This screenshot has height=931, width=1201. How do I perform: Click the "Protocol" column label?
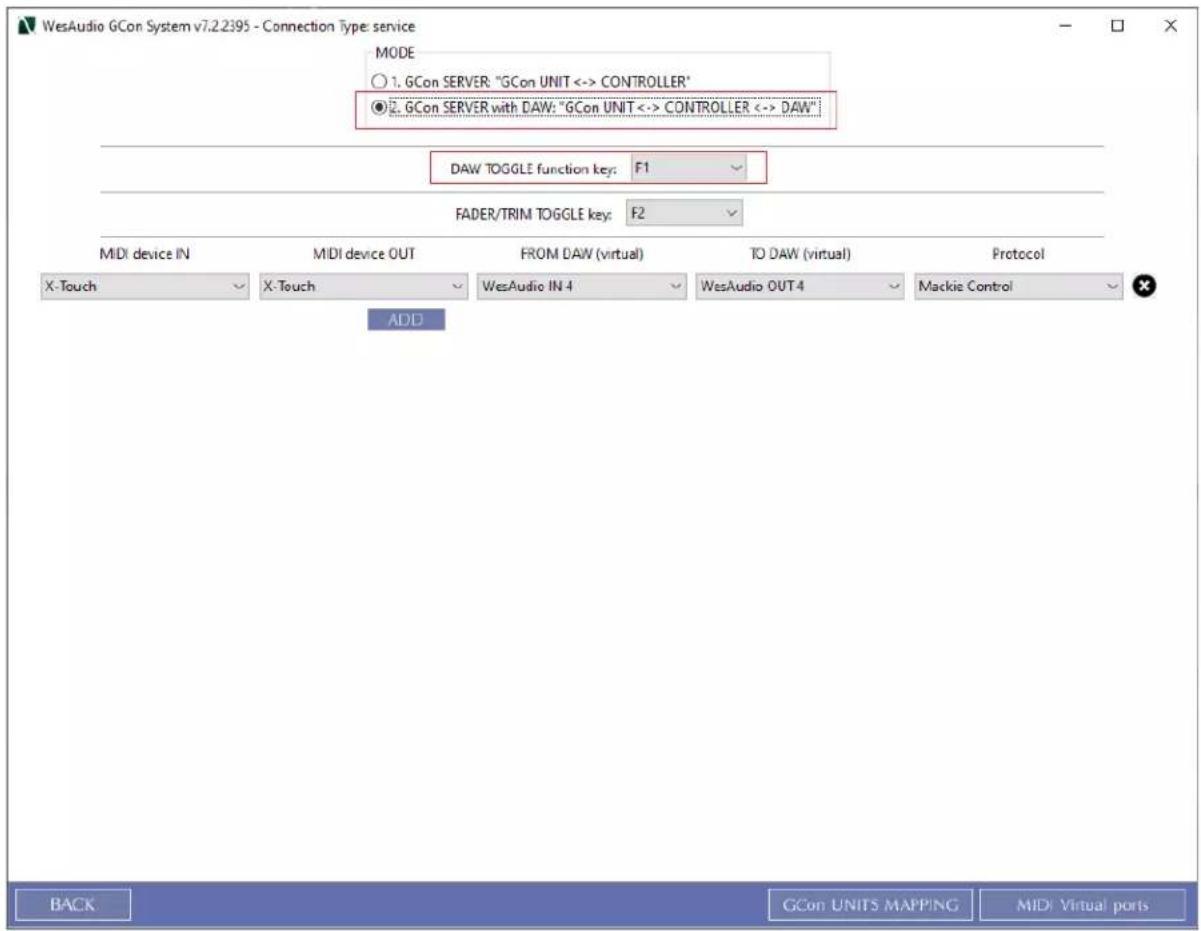pos(1018,255)
